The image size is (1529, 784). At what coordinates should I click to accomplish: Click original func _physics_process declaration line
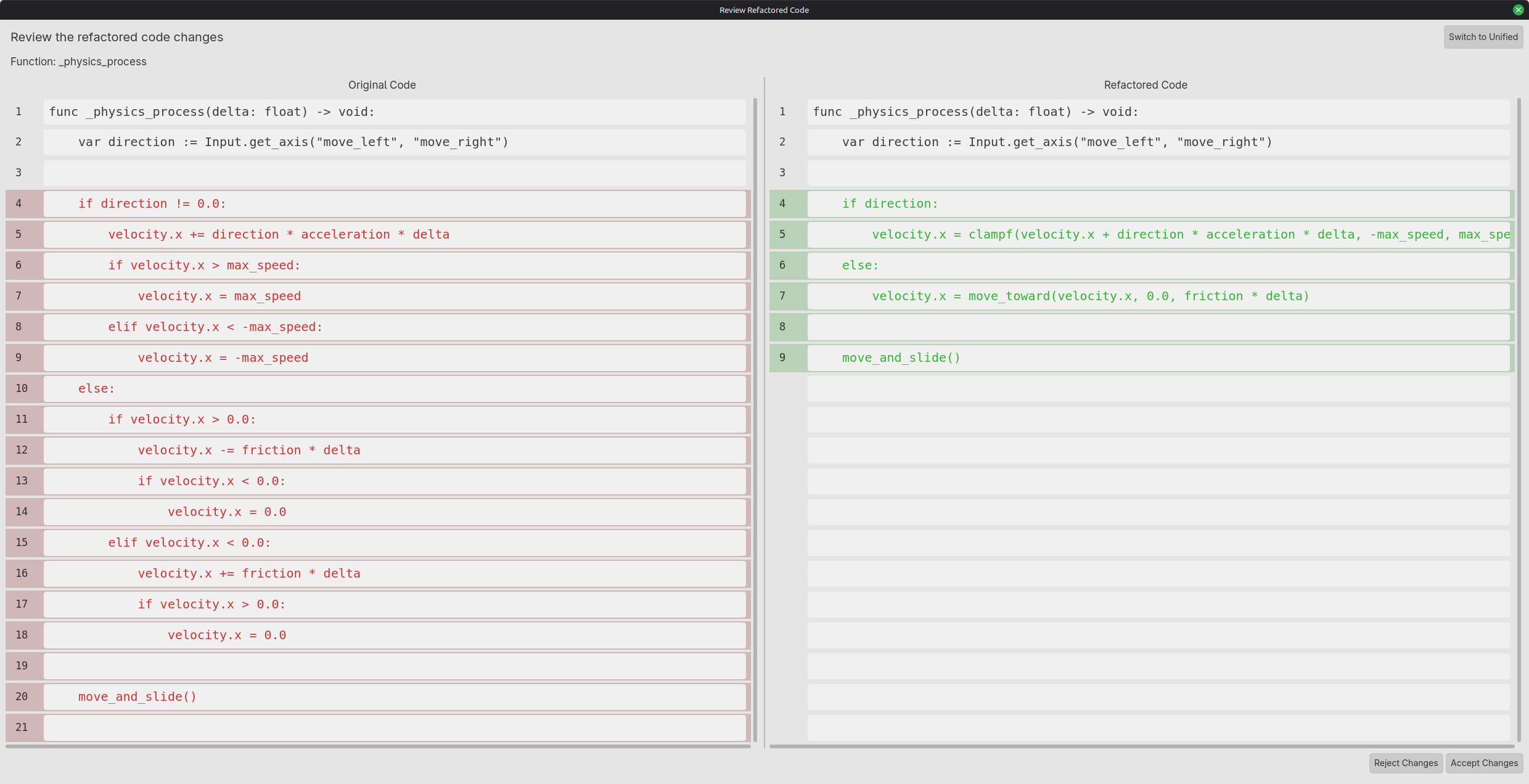395,112
